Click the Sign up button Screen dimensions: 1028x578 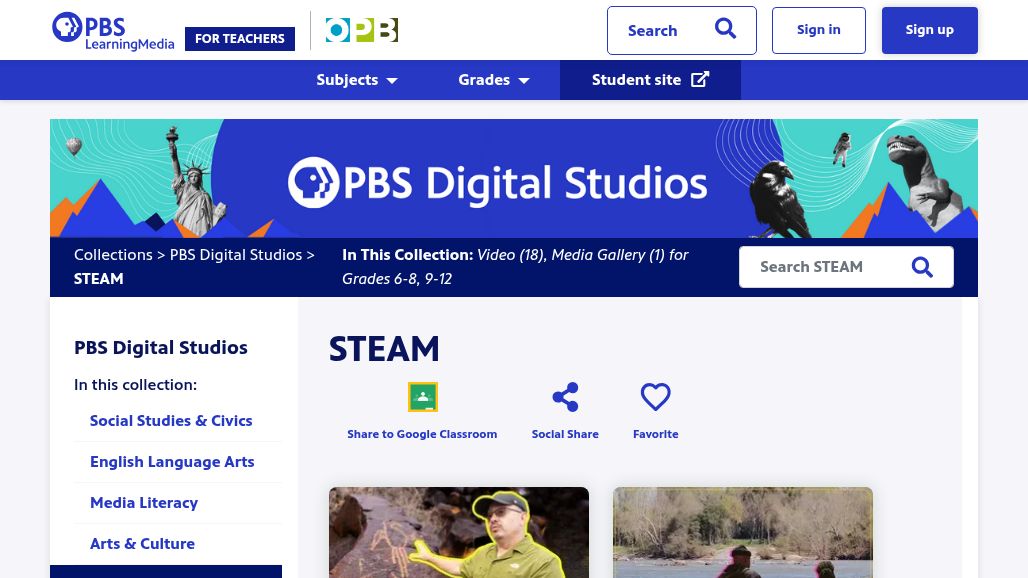[x=929, y=30]
